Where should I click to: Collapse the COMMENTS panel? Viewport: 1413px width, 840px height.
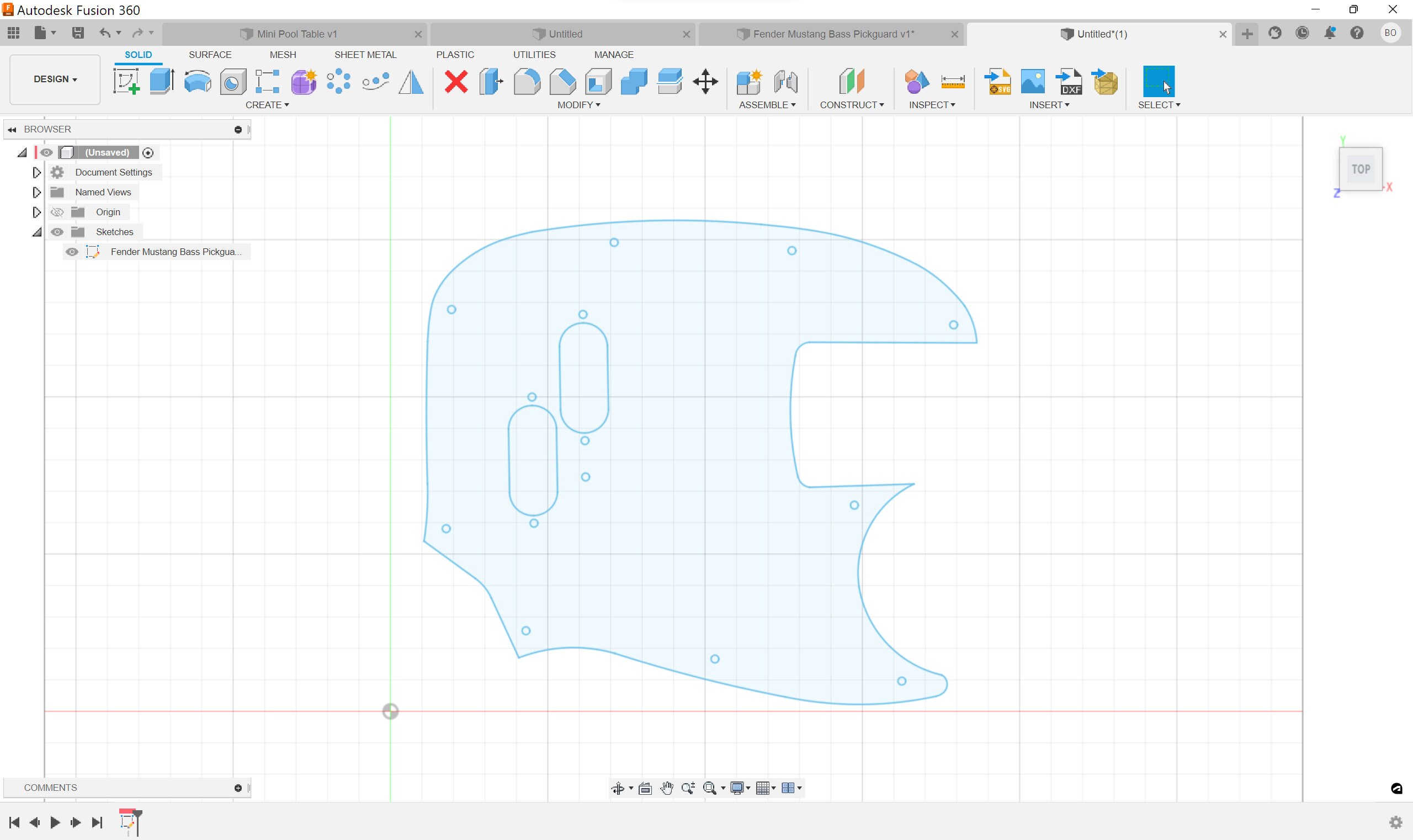tap(238, 787)
